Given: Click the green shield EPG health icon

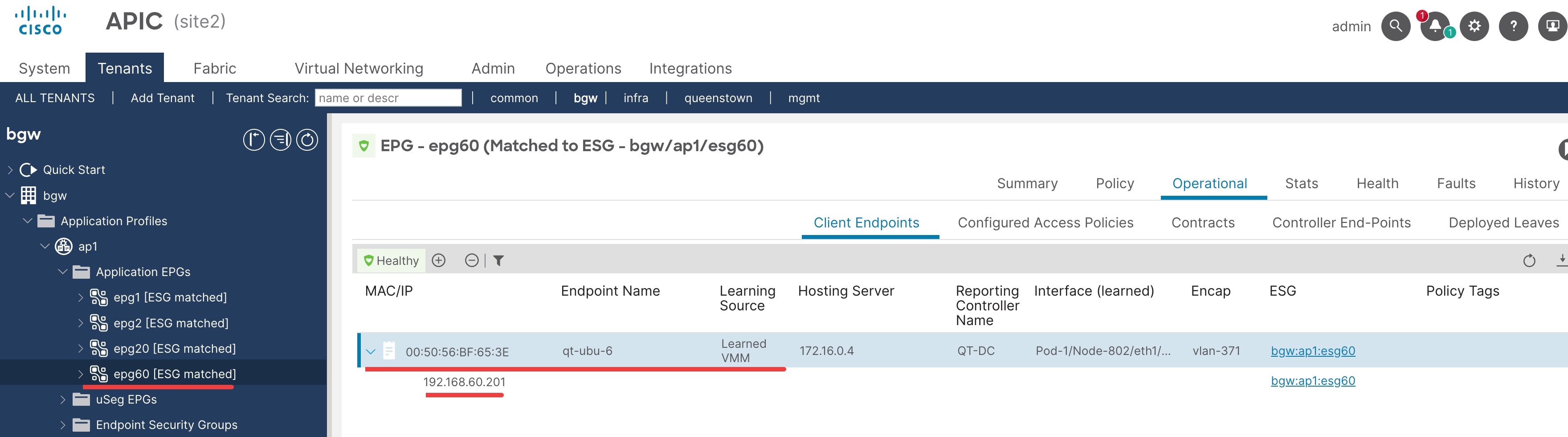Looking at the screenshot, I should pos(363,146).
